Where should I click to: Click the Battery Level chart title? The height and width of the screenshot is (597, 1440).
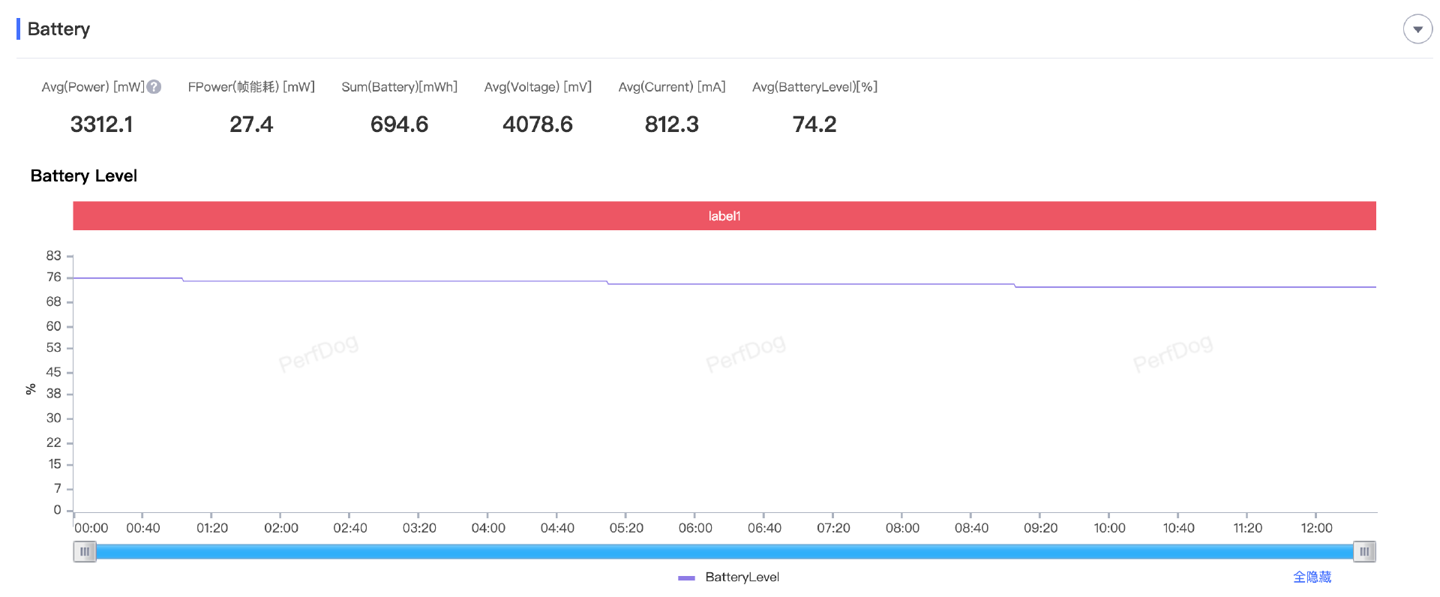[84, 176]
